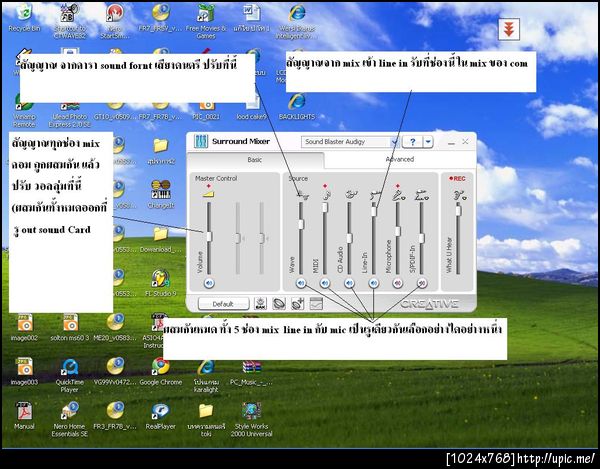This screenshot has width=600, height=469.
Task: Switch to the Advanced tab
Action: (x=399, y=159)
